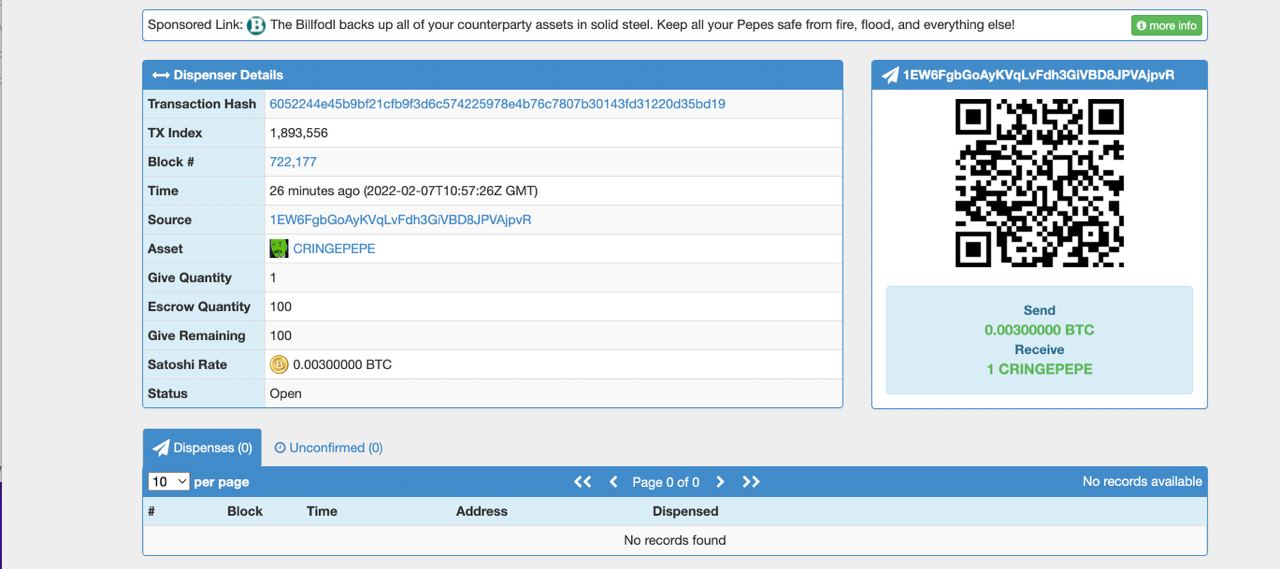Viewport: 1280px width, 569px height.
Task: Click the green 1 CRINGEPEPE receive text
Action: click(x=1039, y=369)
